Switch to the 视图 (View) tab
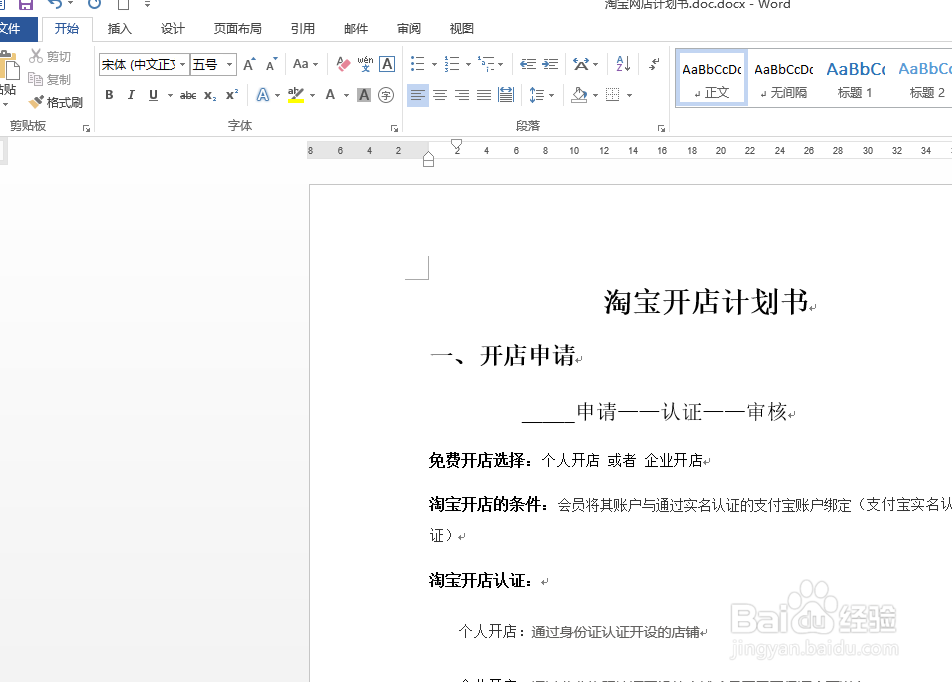Screen dimensions: 952x682 click(x=461, y=29)
